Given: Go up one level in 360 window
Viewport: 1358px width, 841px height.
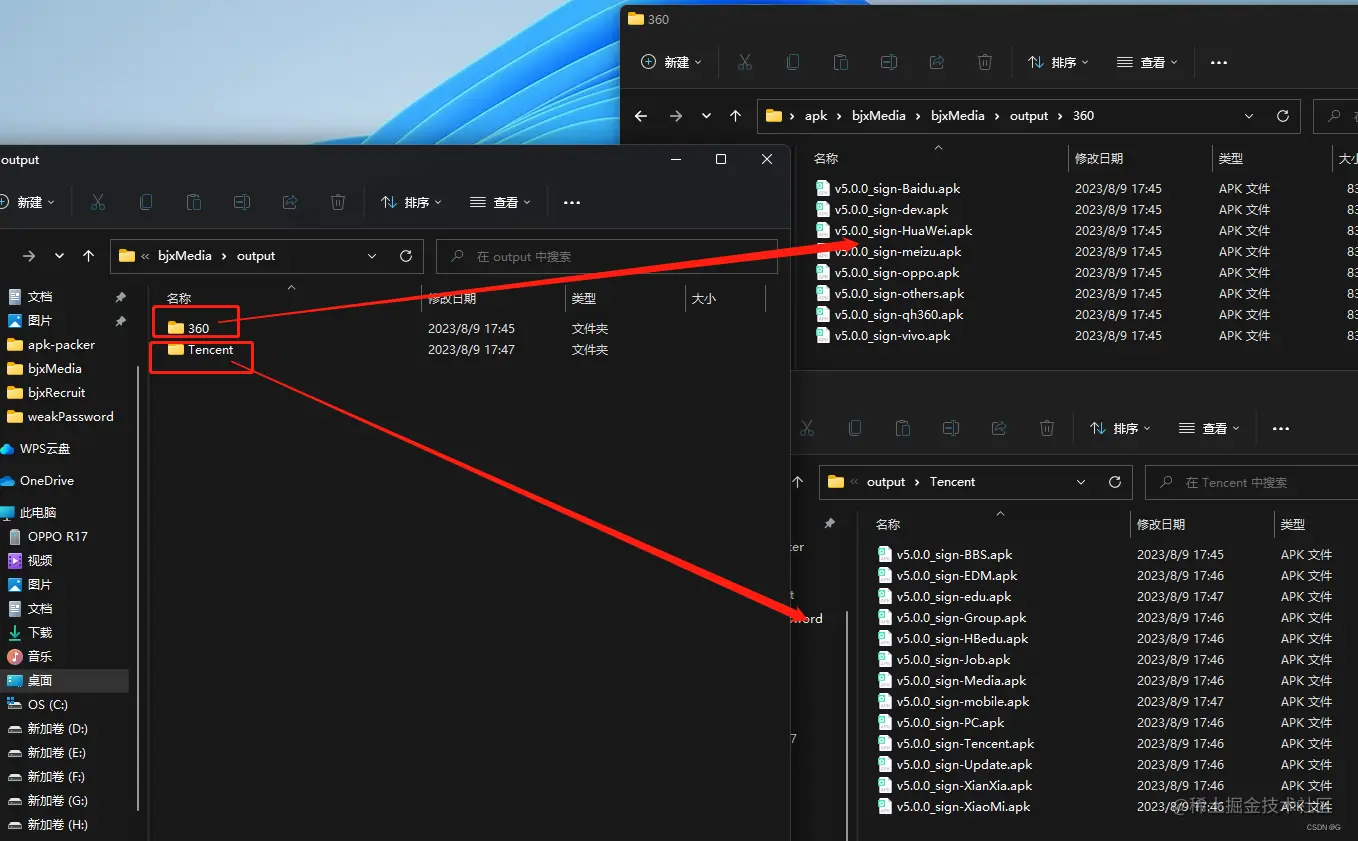Looking at the screenshot, I should point(736,116).
